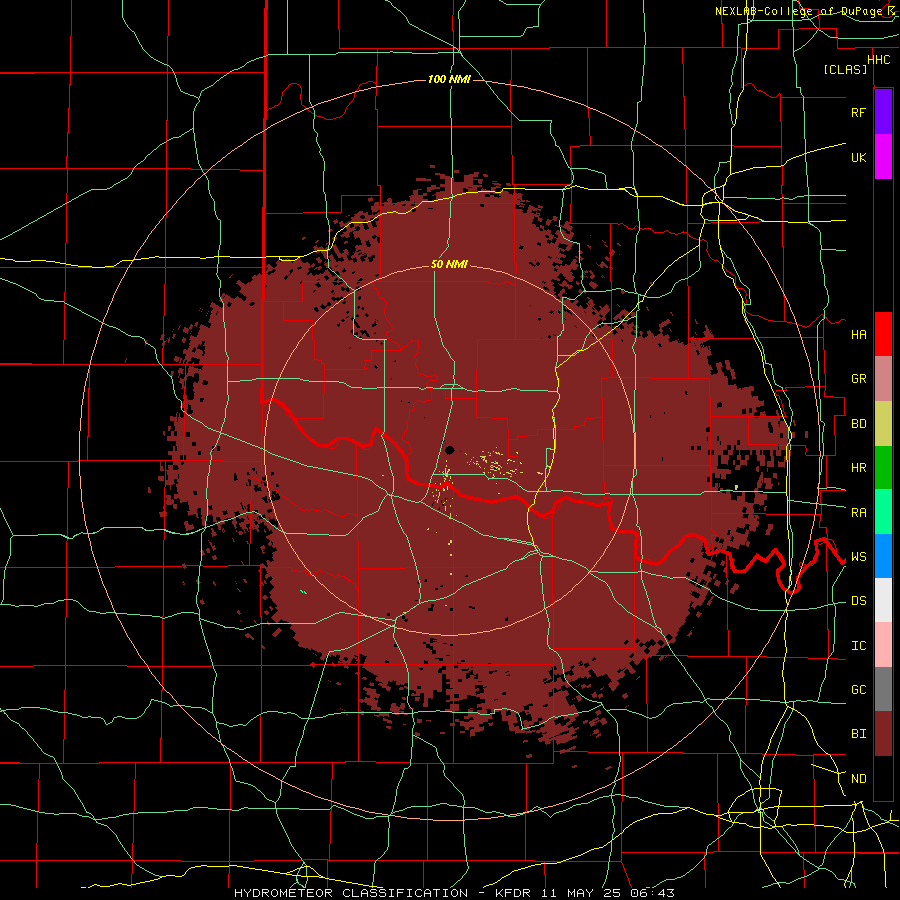
Task: Click the WS legend label
Action: [x=858, y=557]
